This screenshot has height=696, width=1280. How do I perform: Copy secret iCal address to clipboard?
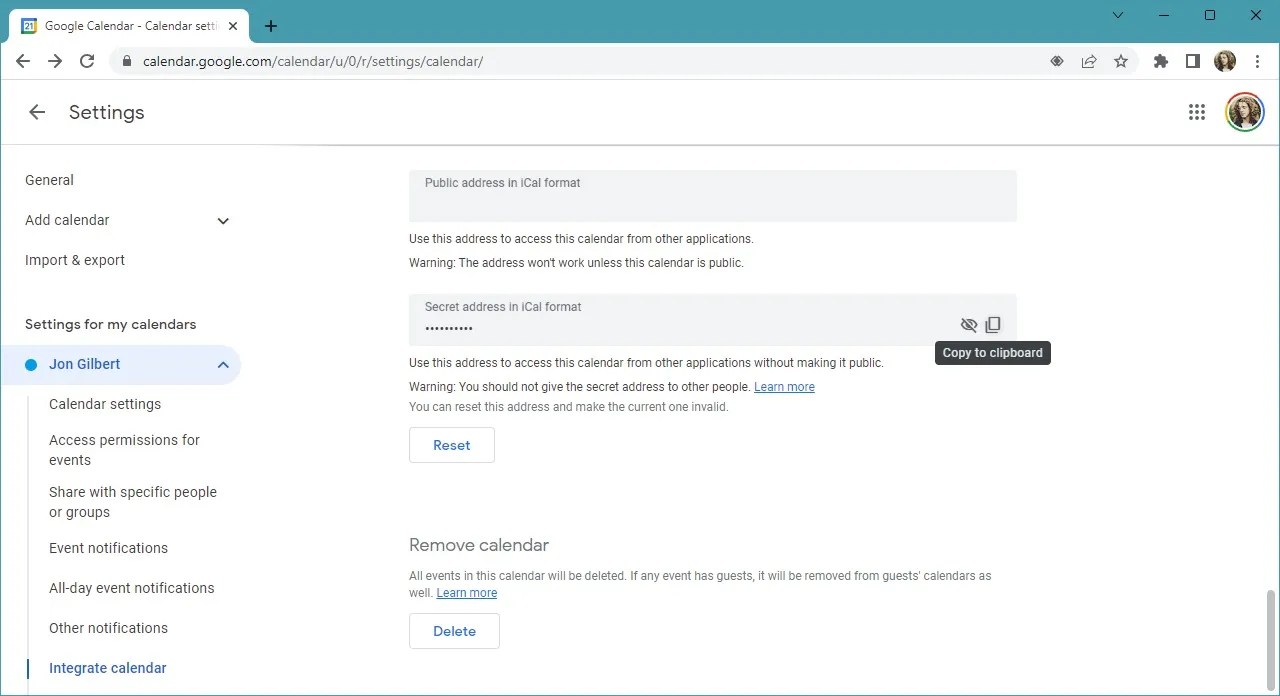993,325
